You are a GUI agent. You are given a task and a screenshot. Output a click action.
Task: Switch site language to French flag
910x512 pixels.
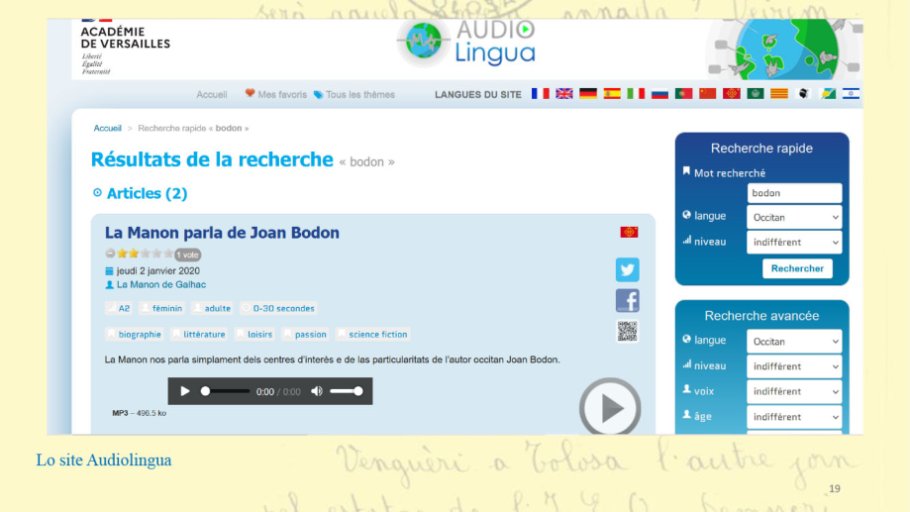[540, 93]
